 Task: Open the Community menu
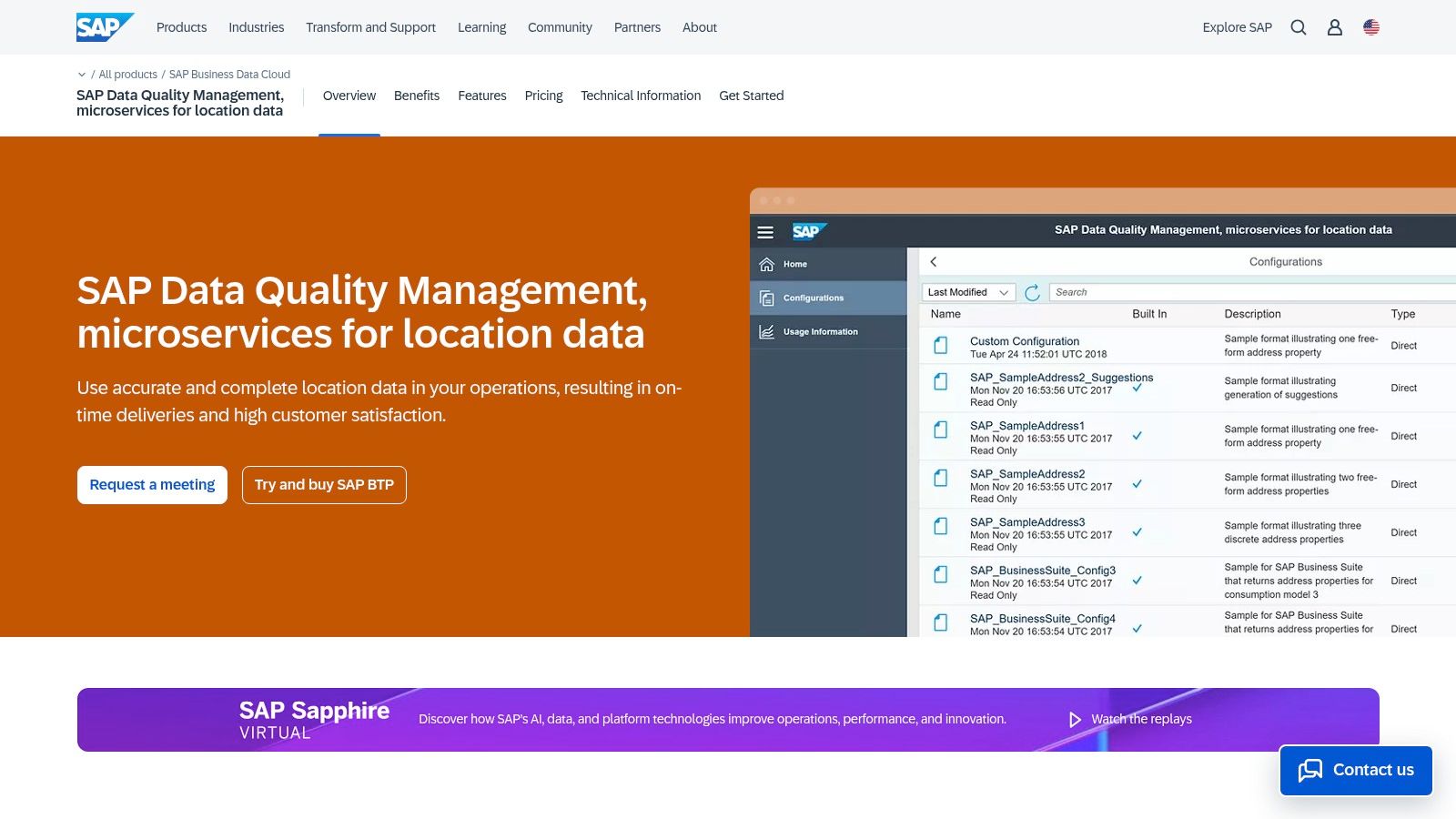pos(560,27)
